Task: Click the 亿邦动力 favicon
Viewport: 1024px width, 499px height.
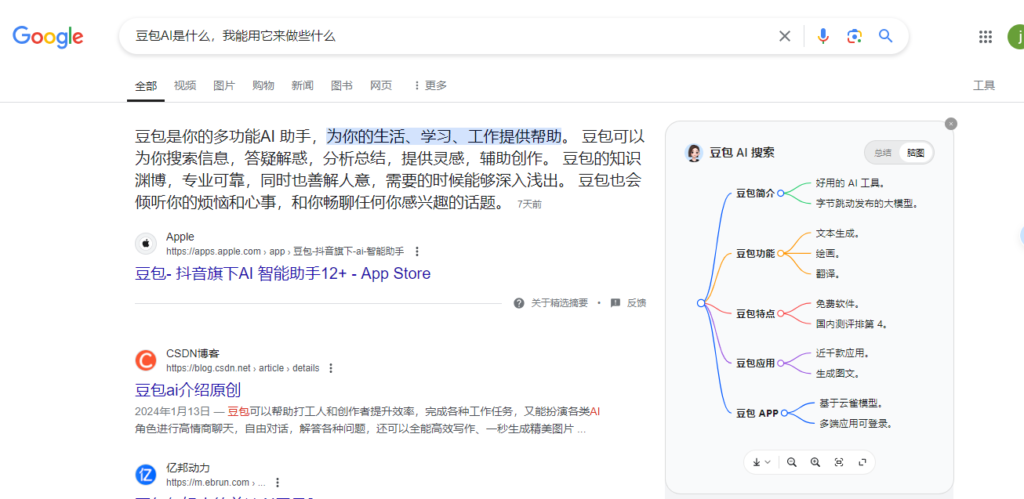Action: point(146,475)
